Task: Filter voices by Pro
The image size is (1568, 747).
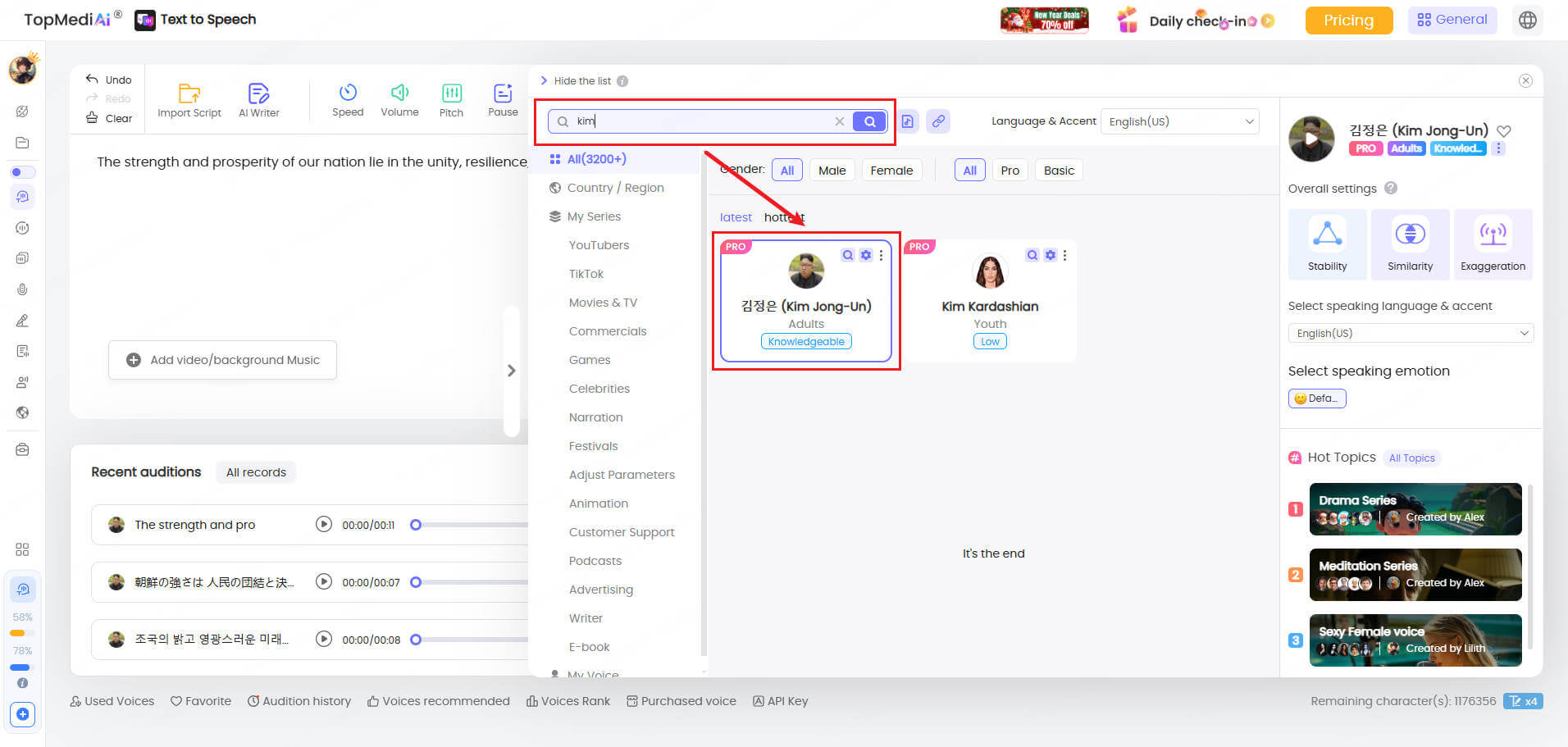Action: coord(1010,171)
